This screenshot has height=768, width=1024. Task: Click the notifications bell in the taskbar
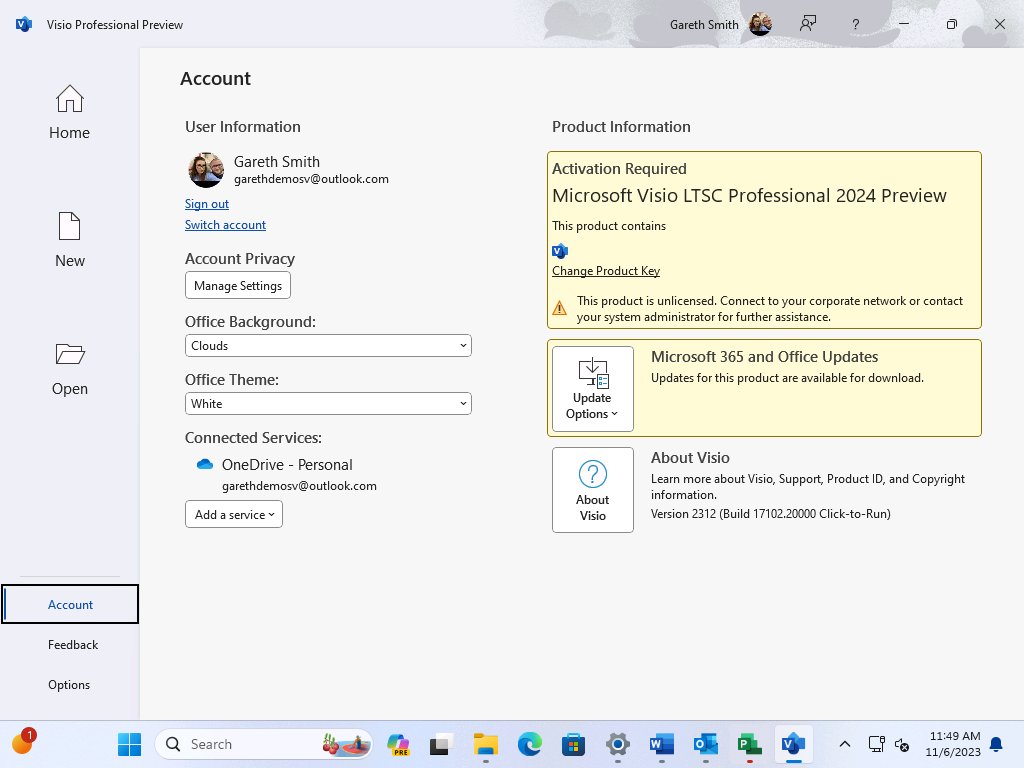[994, 744]
